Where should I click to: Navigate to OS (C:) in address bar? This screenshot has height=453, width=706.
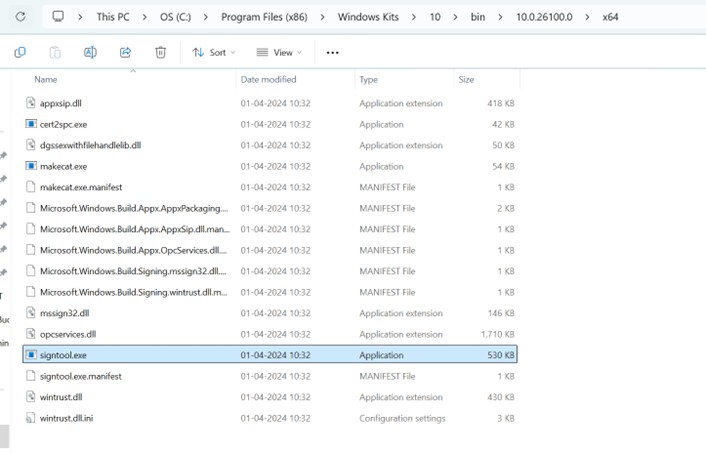(x=175, y=17)
